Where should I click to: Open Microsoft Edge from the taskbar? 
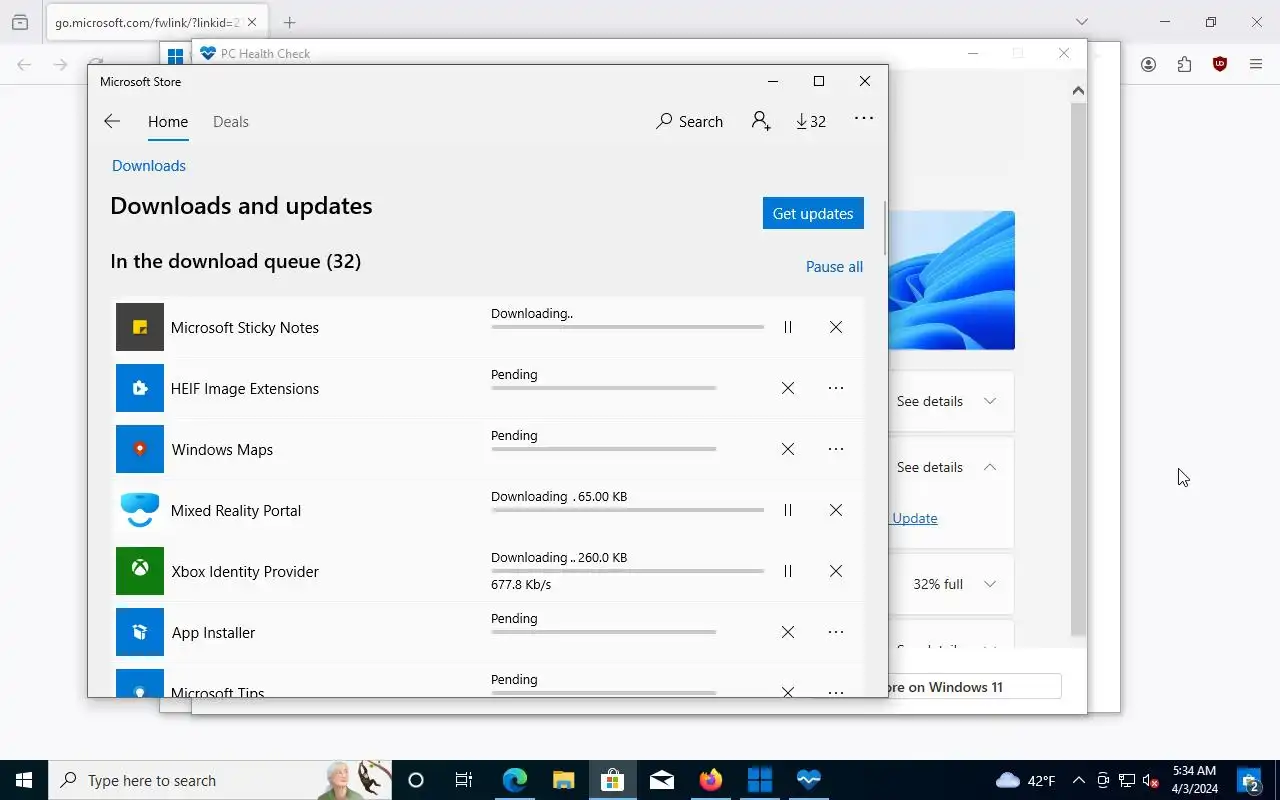514,780
